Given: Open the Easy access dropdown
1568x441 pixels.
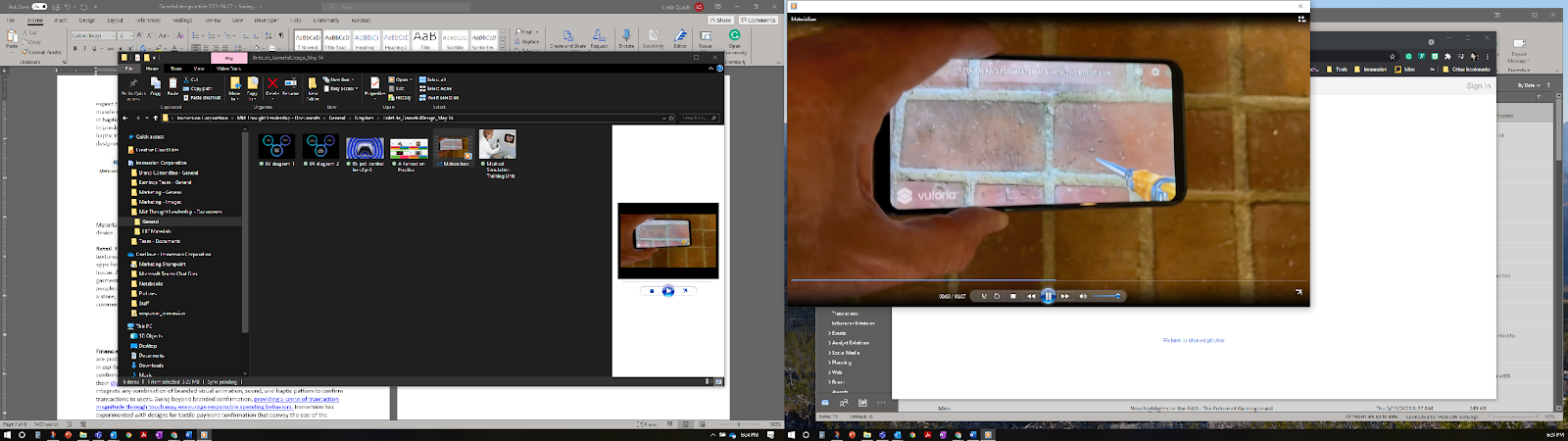Looking at the screenshot, I should tap(342, 88).
